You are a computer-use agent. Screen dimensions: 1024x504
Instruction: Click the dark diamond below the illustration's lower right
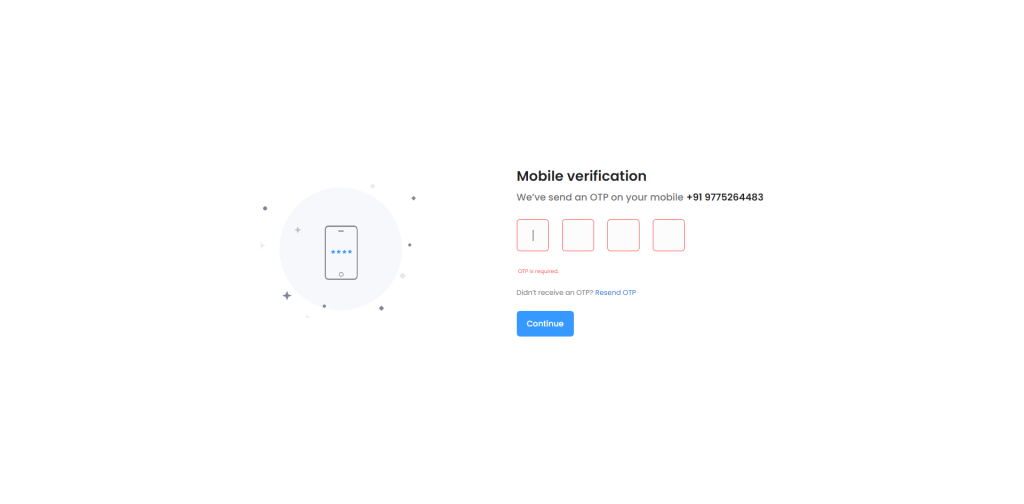pyautogui.click(x=381, y=308)
